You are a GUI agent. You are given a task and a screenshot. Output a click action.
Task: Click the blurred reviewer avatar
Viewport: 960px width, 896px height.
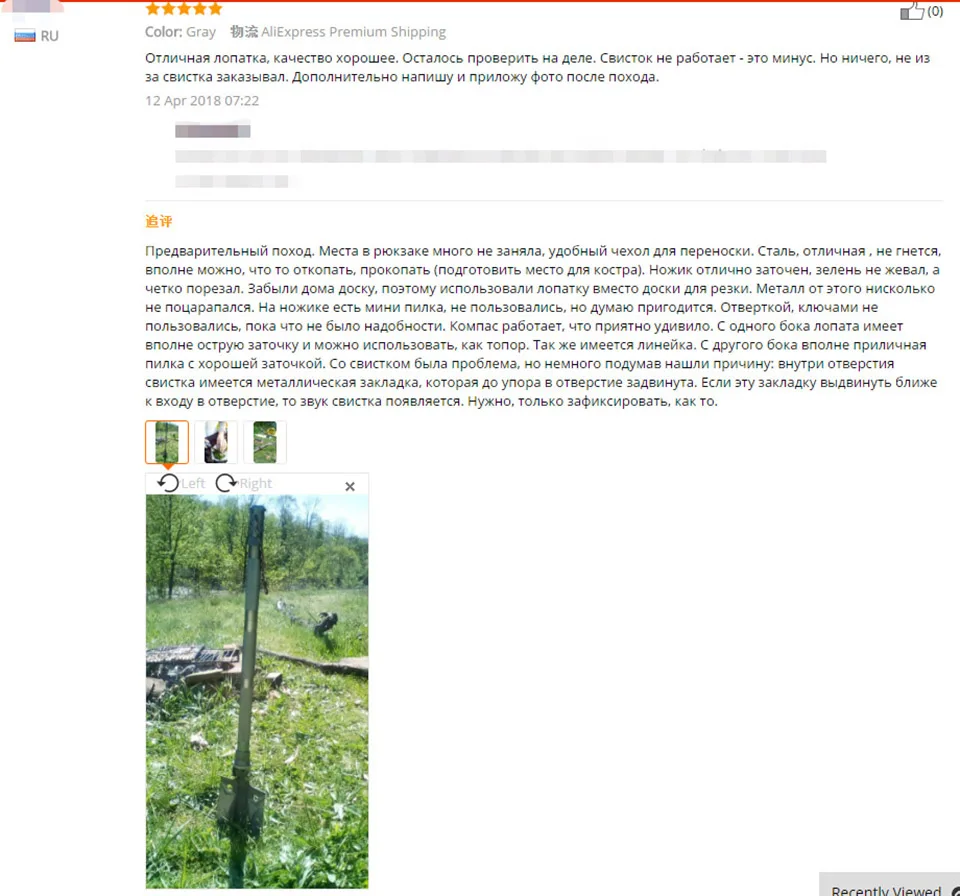31,6
